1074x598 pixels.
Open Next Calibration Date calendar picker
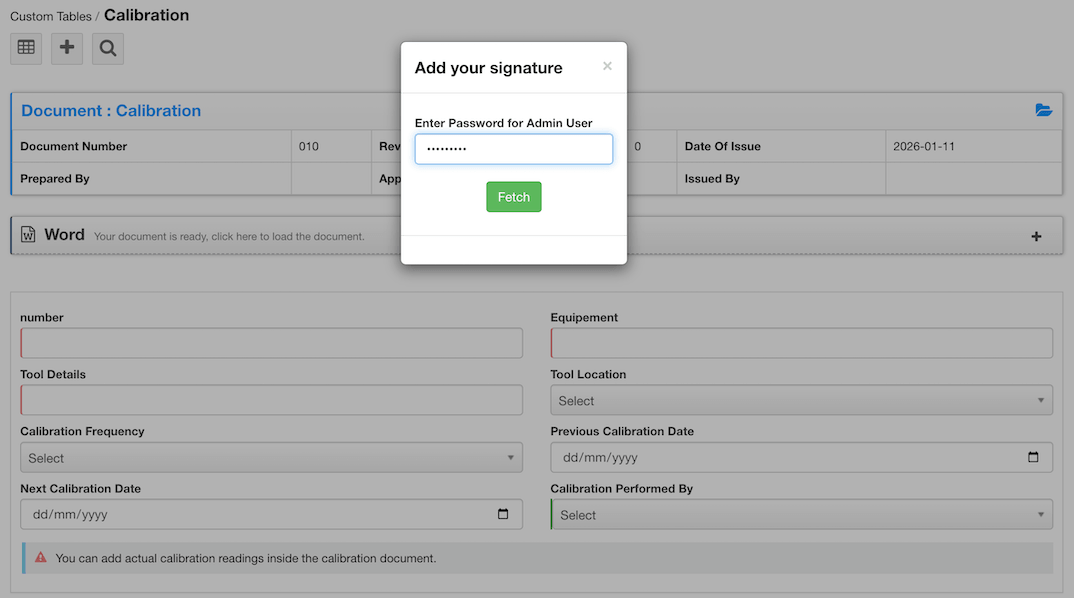coord(503,514)
